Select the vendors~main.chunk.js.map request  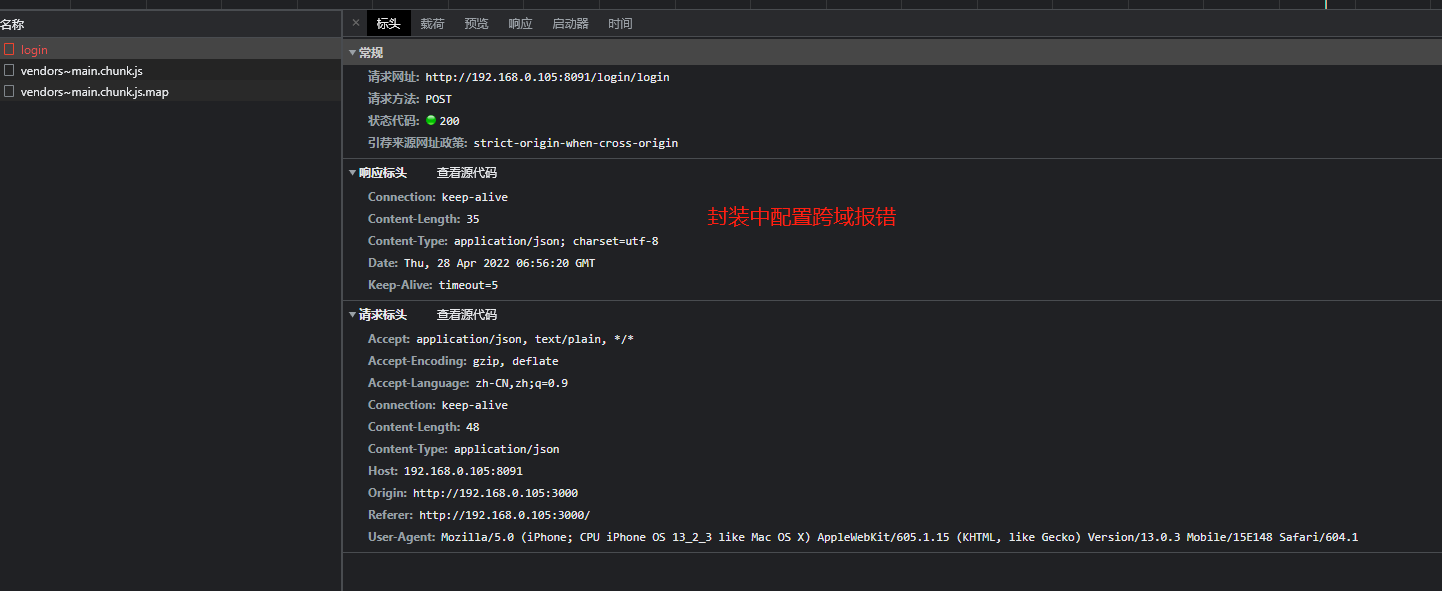pos(170,92)
